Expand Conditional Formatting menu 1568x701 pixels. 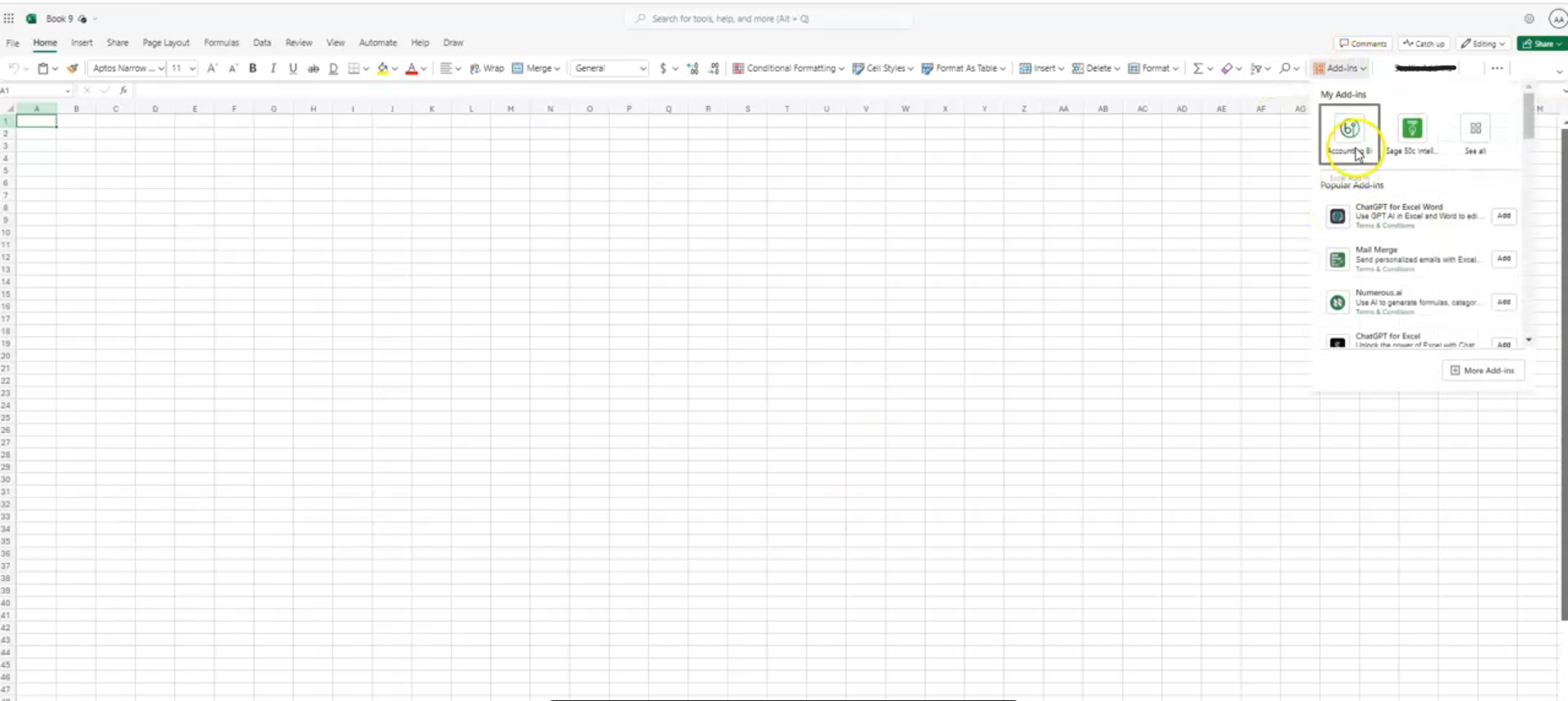(x=788, y=69)
